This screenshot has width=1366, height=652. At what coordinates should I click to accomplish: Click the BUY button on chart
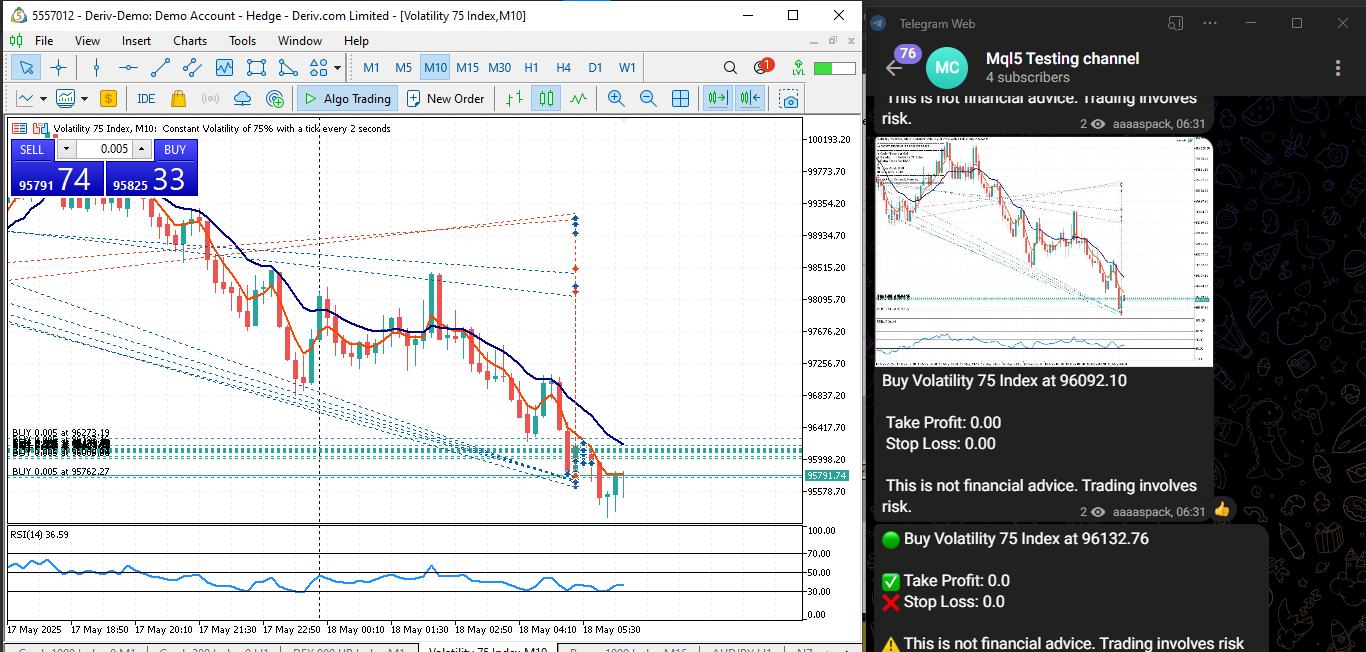[175, 149]
